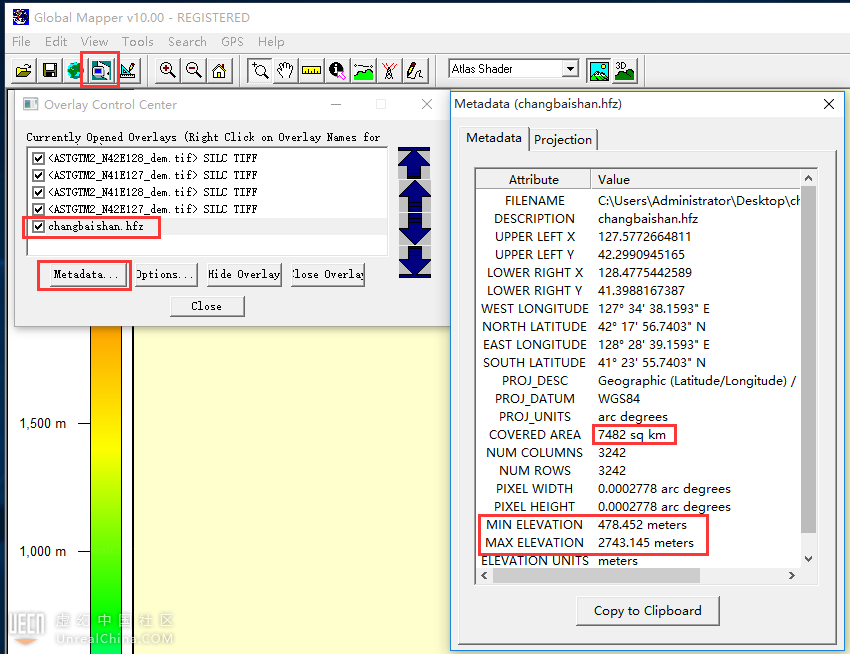Open the View menu
The image size is (850, 654).
tap(94, 42)
